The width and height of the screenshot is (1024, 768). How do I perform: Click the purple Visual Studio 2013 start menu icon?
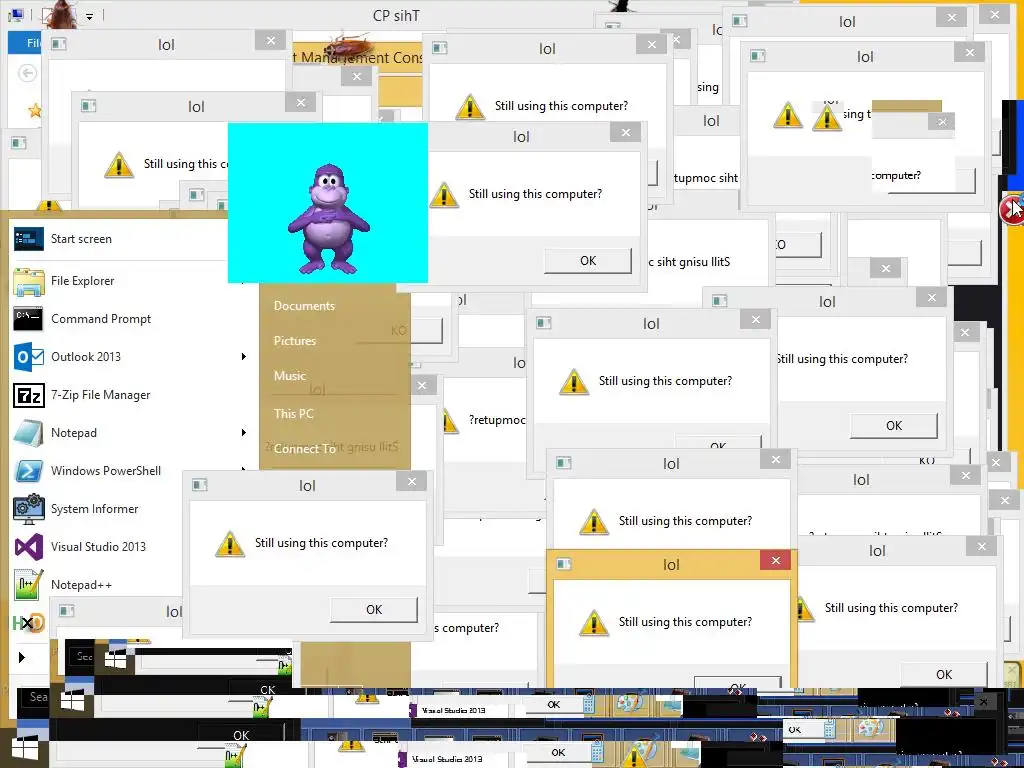click(29, 547)
